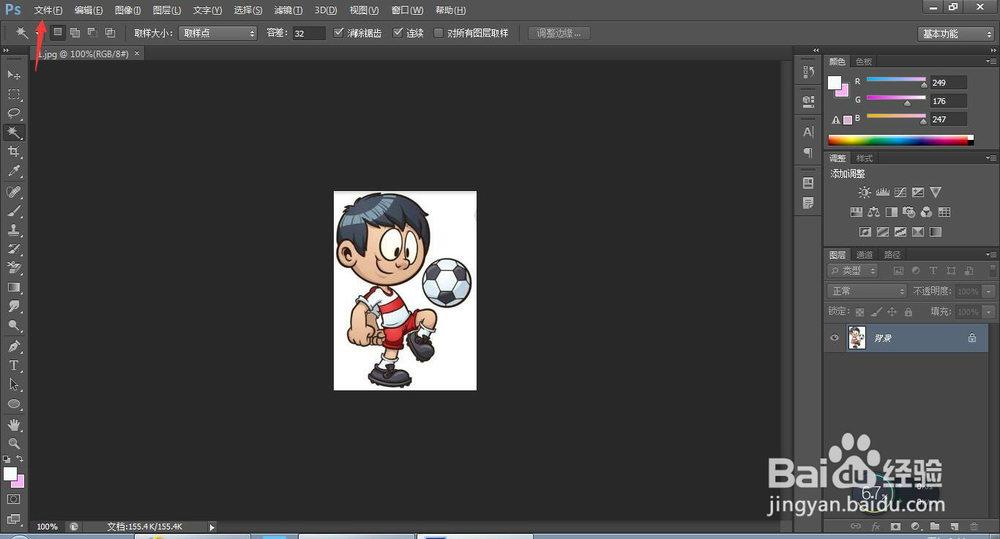Toggle the layer filter switch
The image size is (1000, 539).
click(992, 270)
